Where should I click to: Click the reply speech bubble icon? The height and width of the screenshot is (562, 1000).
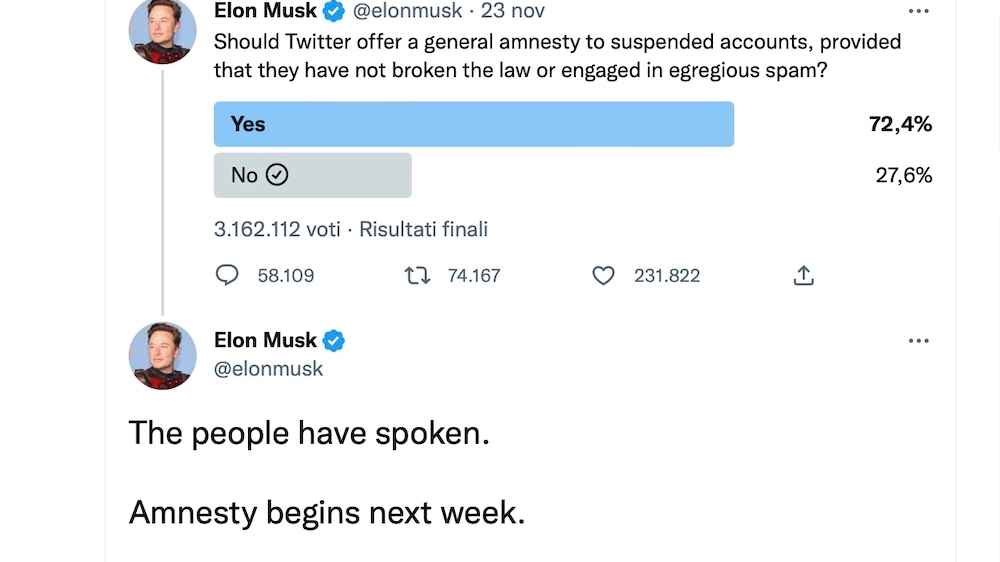pyautogui.click(x=226, y=275)
